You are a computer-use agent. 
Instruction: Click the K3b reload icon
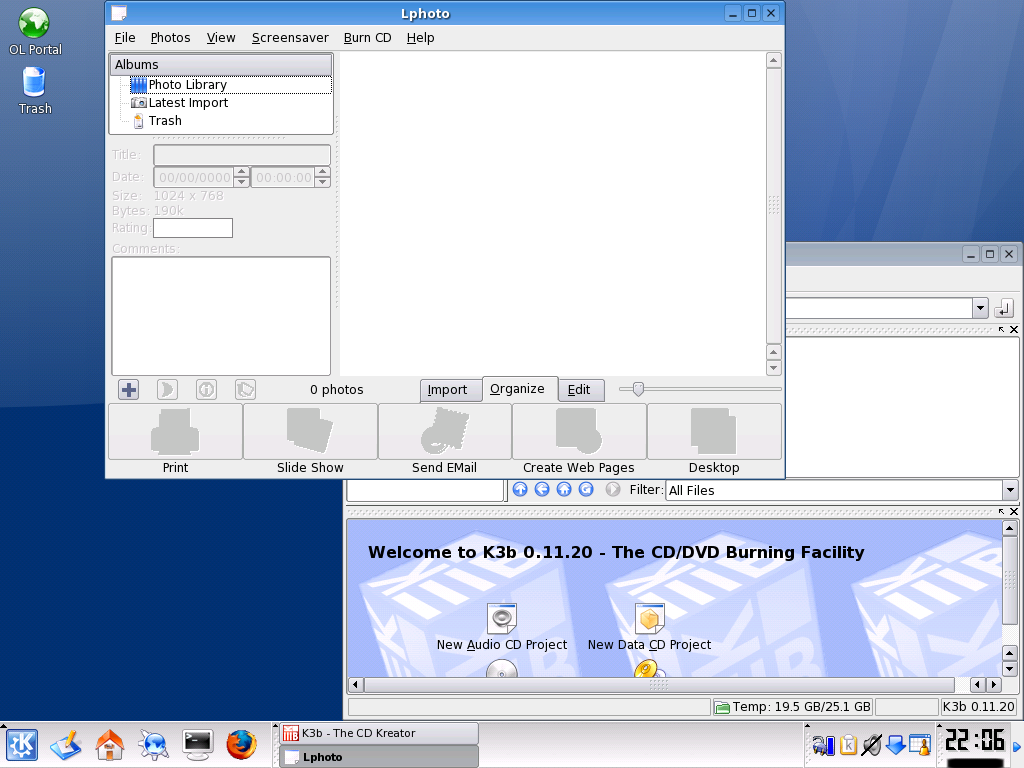[586, 489]
